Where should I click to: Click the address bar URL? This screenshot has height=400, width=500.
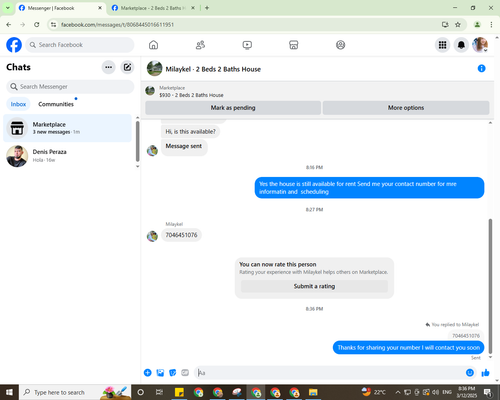(x=117, y=25)
